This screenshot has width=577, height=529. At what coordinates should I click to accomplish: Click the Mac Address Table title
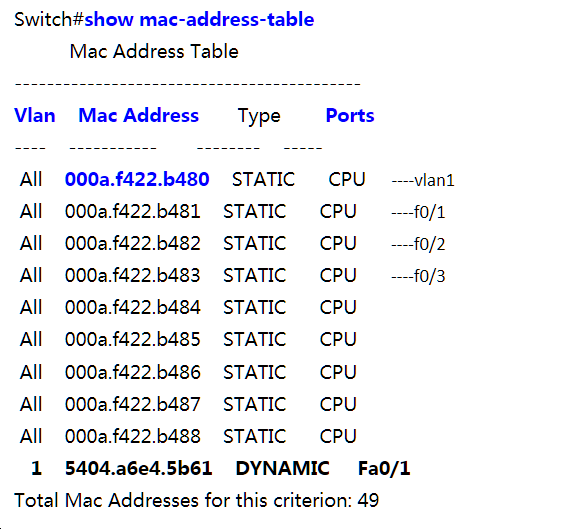[154, 52]
